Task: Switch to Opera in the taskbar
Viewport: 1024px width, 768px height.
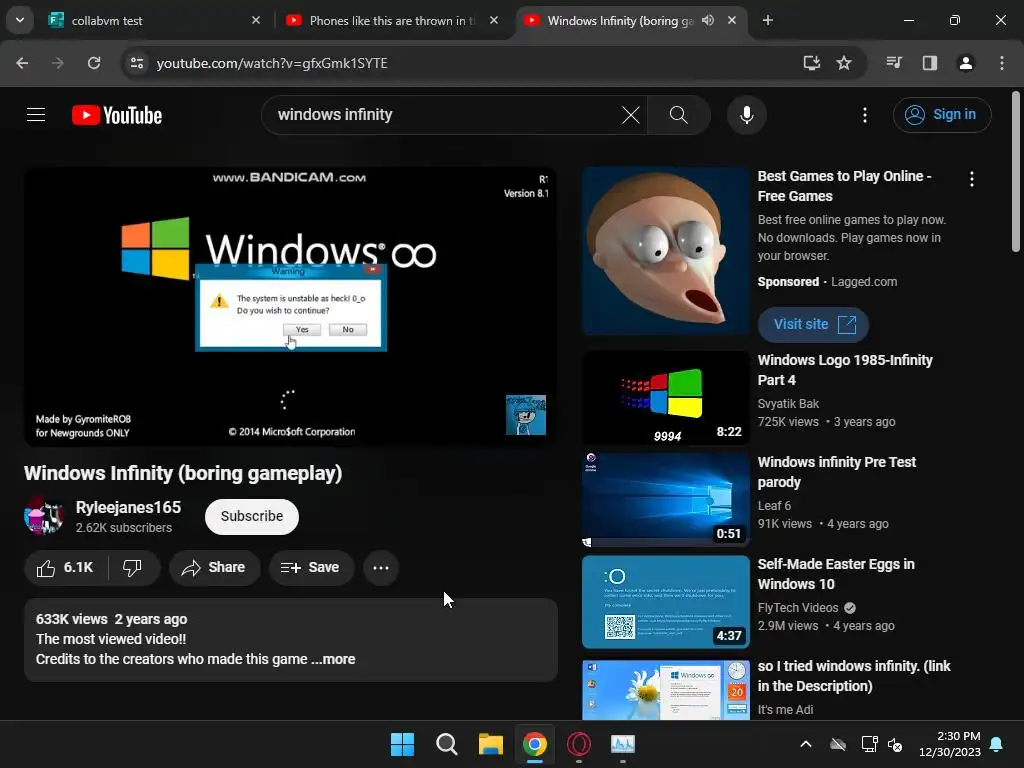Action: (x=579, y=744)
